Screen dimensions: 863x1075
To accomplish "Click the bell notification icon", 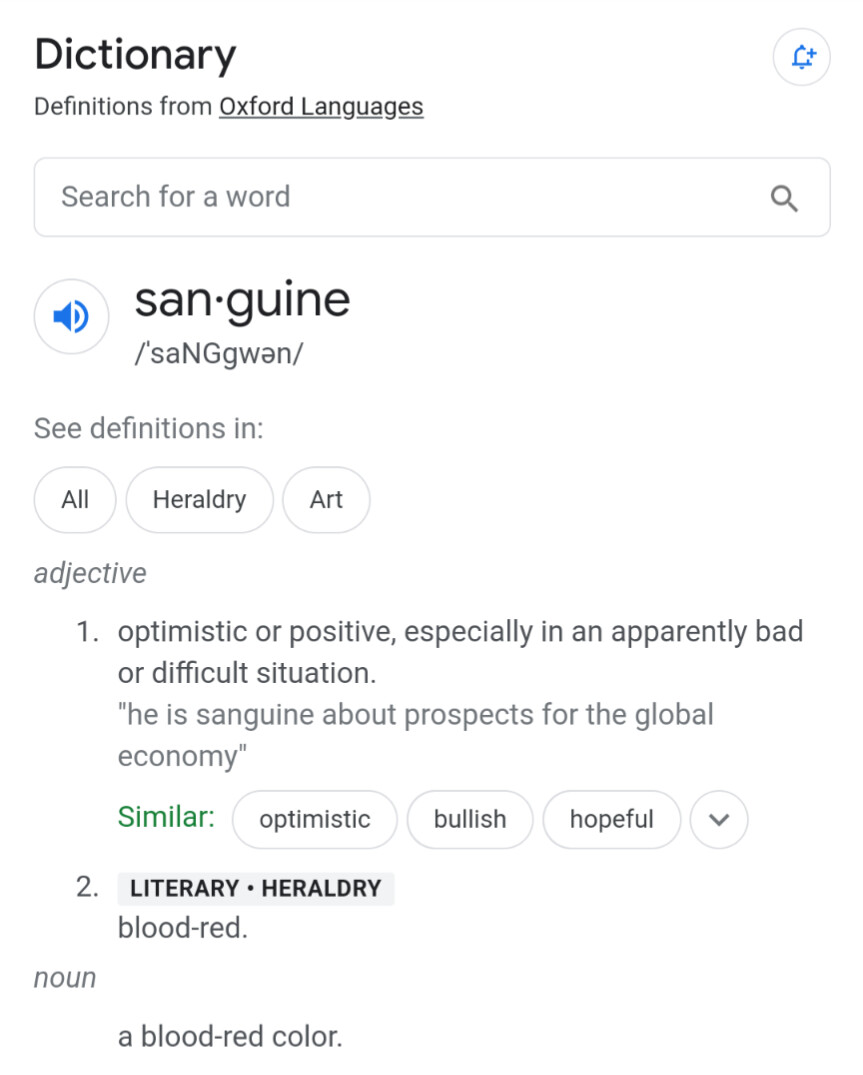I will point(801,57).
